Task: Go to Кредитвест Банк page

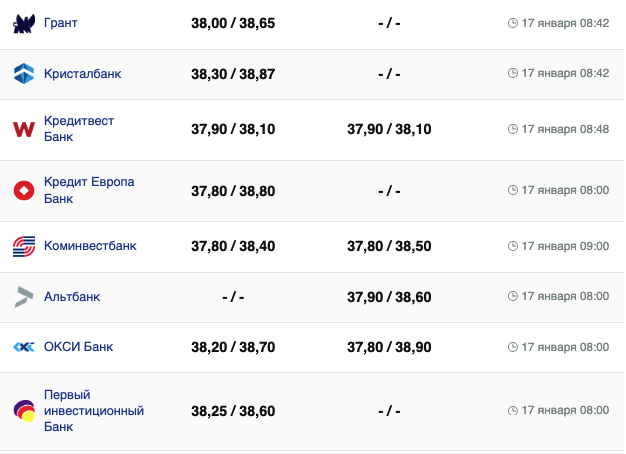Action: pyautogui.click(x=79, y=129)
